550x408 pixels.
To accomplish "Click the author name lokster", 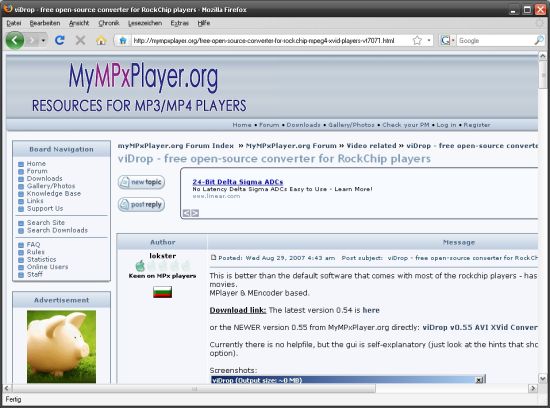I will pos(162,256).
